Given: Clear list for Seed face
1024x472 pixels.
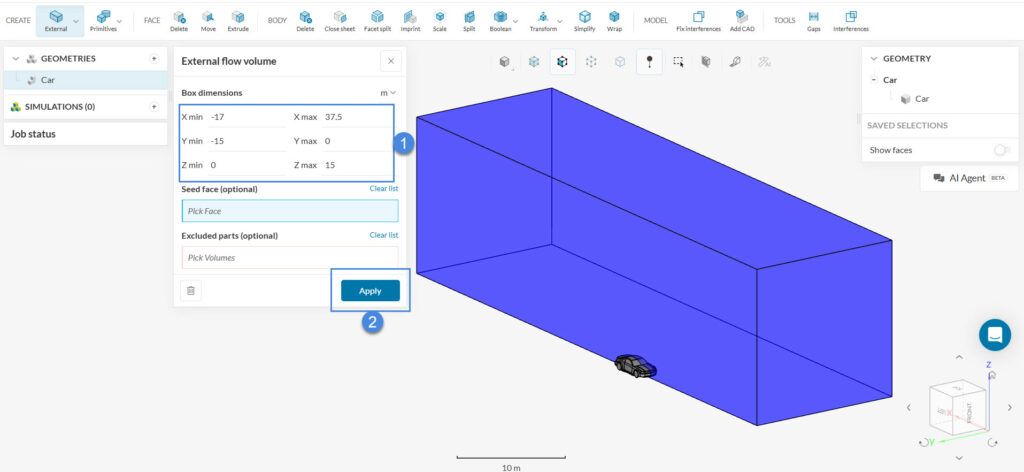Looking at the screenshot, I should click(x=384, y=188).
